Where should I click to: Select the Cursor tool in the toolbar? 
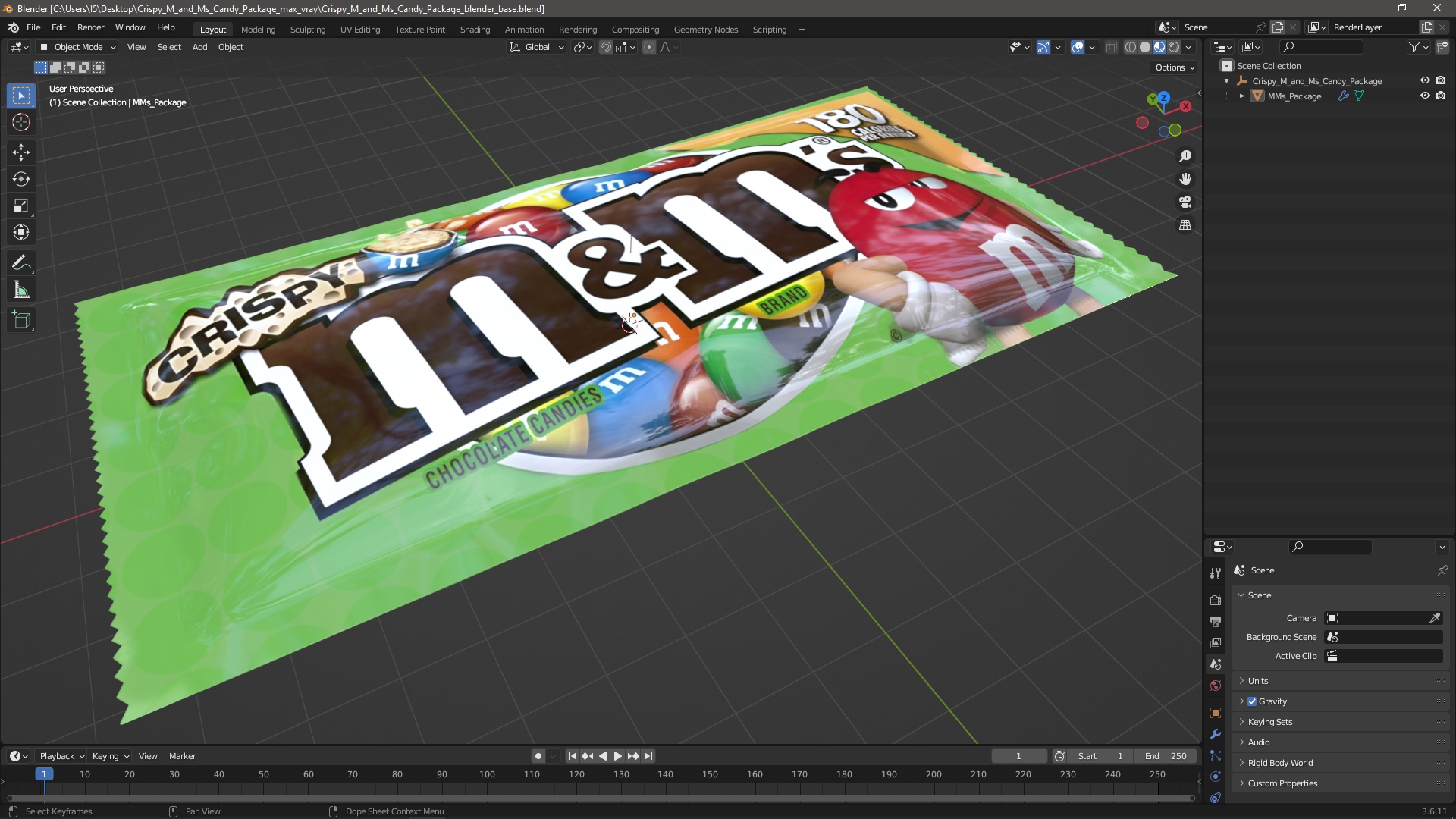tap(21, 122)
